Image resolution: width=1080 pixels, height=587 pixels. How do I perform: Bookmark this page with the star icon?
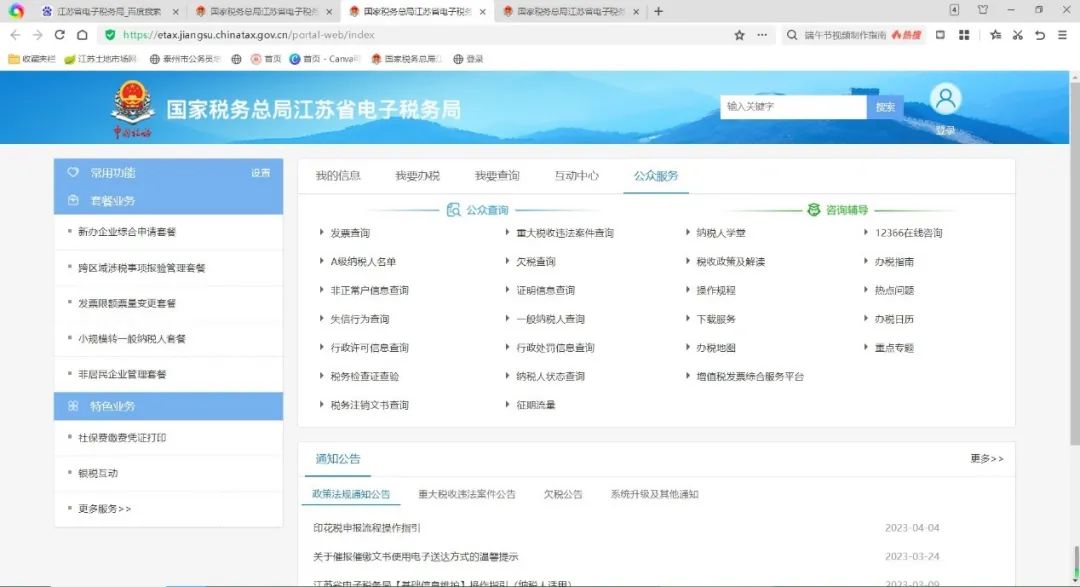click(739, 34)
